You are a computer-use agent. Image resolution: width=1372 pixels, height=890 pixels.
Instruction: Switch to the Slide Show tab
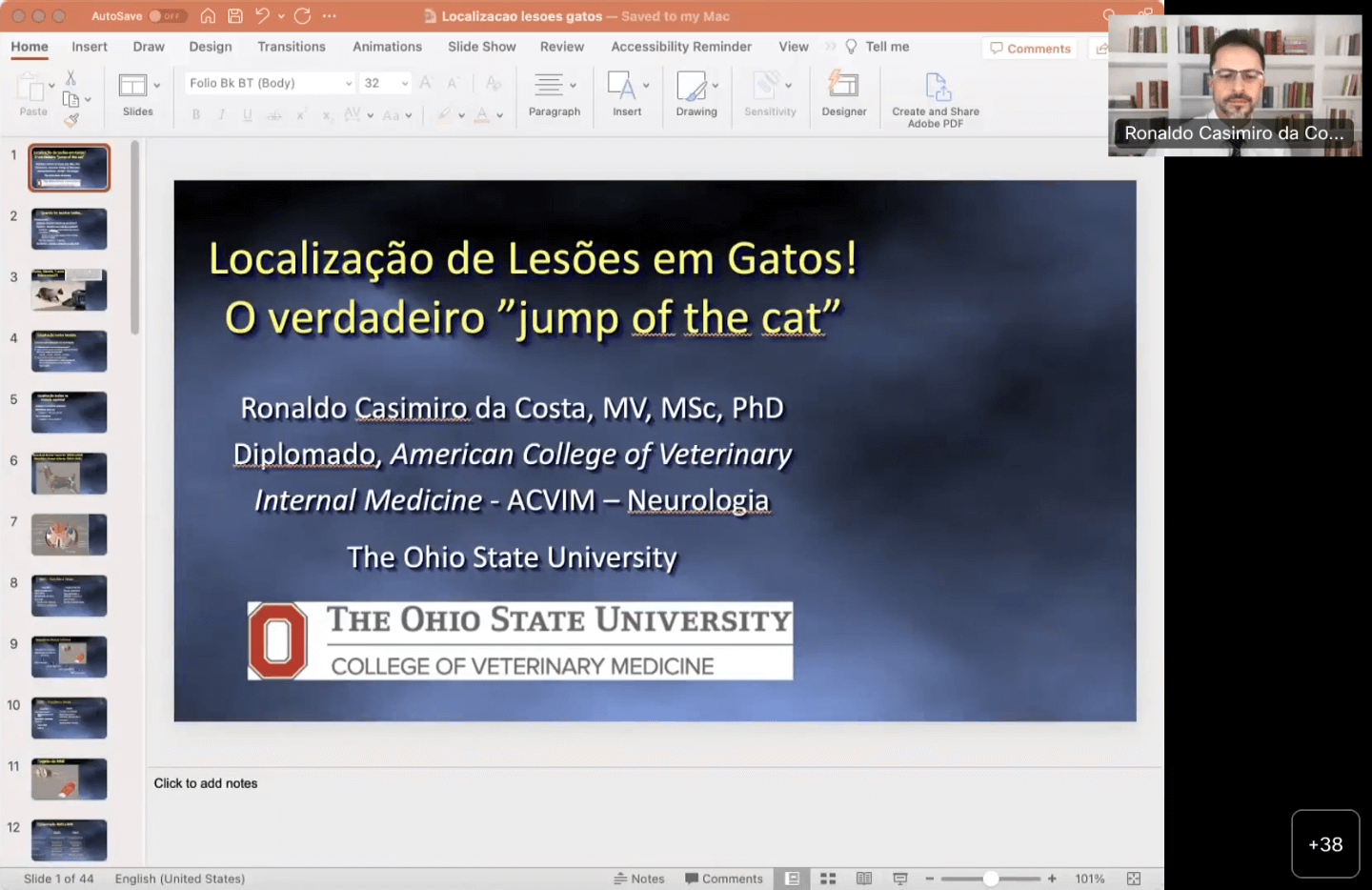[481, 47]
